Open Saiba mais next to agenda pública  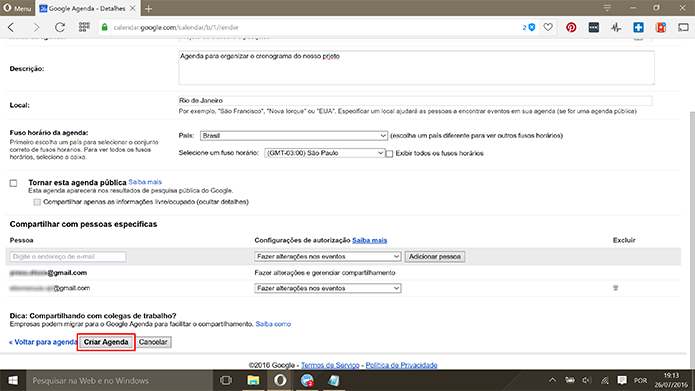tap(145, 182)
